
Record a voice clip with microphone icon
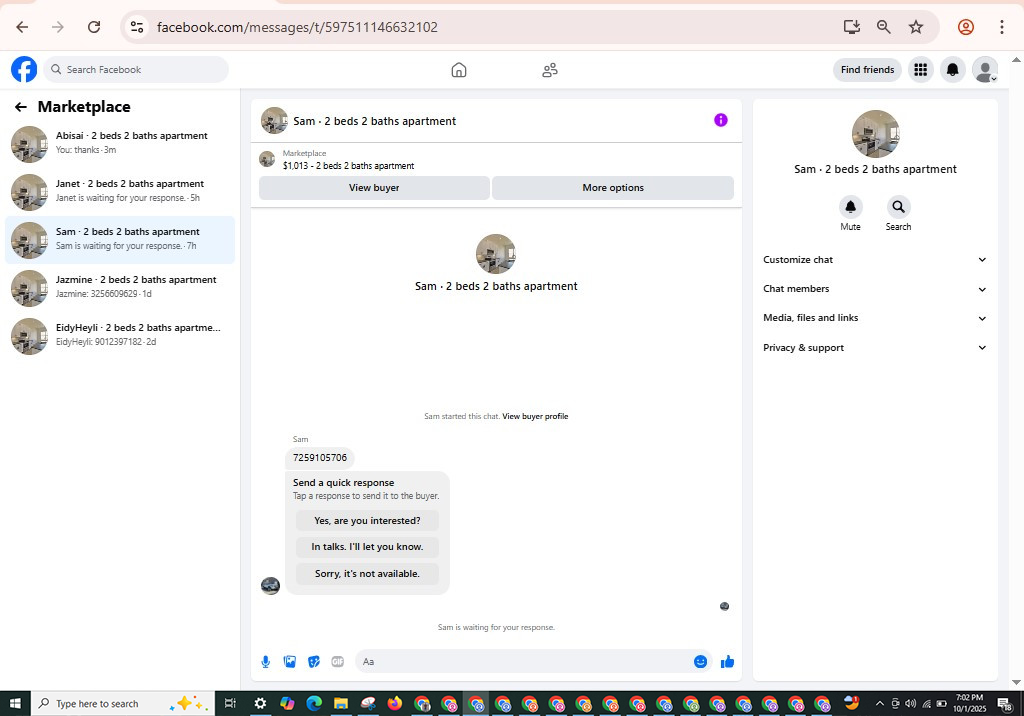[266, 662]
